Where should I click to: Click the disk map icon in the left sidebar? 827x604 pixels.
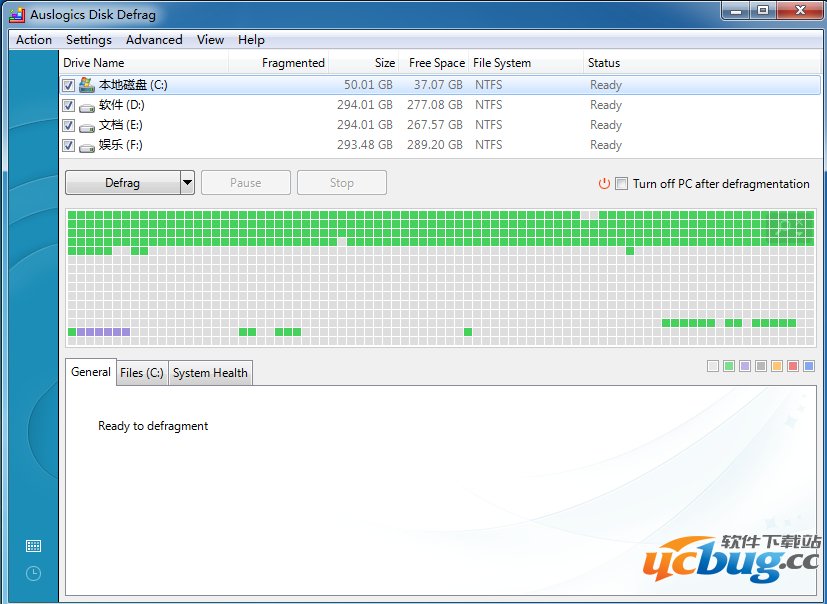(32, 546)
